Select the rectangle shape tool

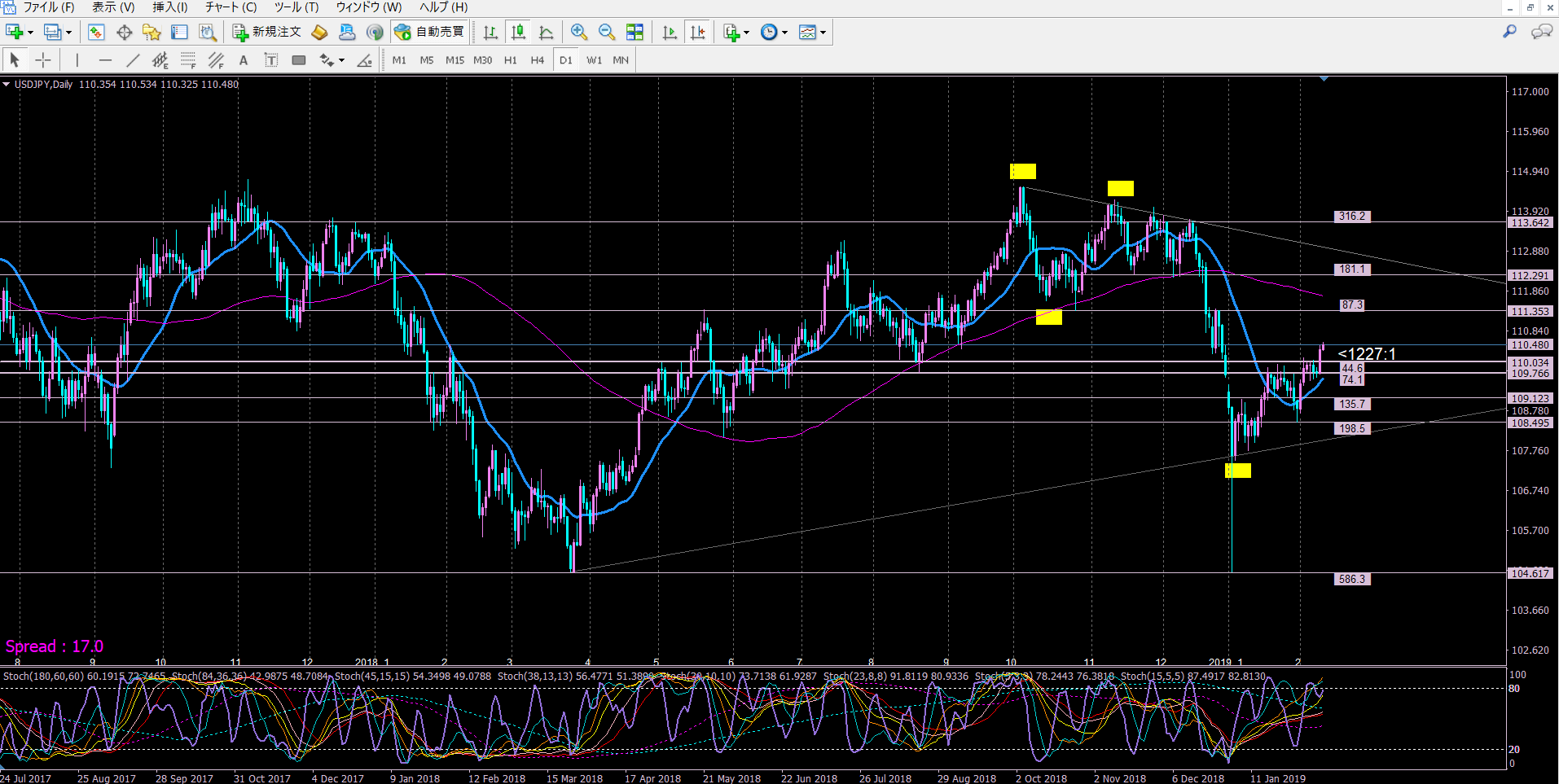pos(299,59)
